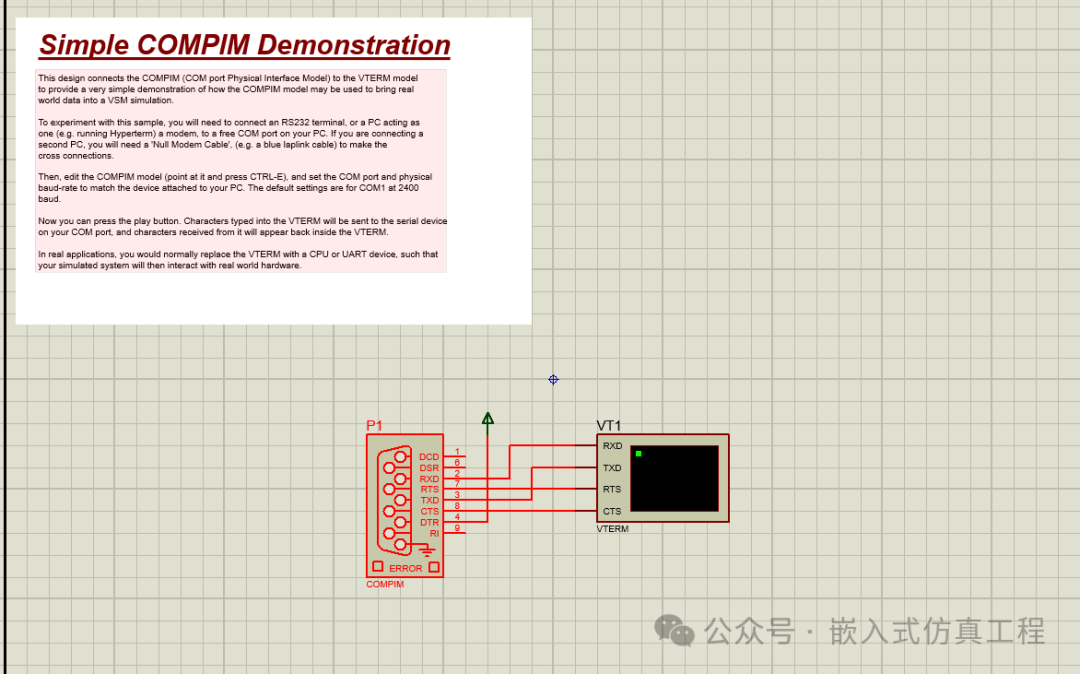Click the DCD pin label on COMPIM
This screenshot has height=674, width=1080.
[429, 457]
